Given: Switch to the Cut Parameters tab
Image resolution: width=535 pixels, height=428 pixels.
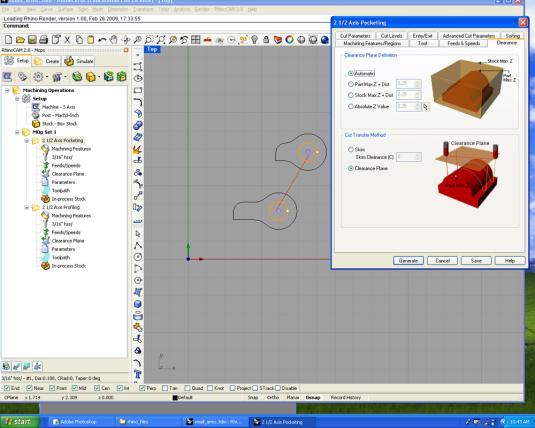Looking at the screenshot, I should [355, 35].
